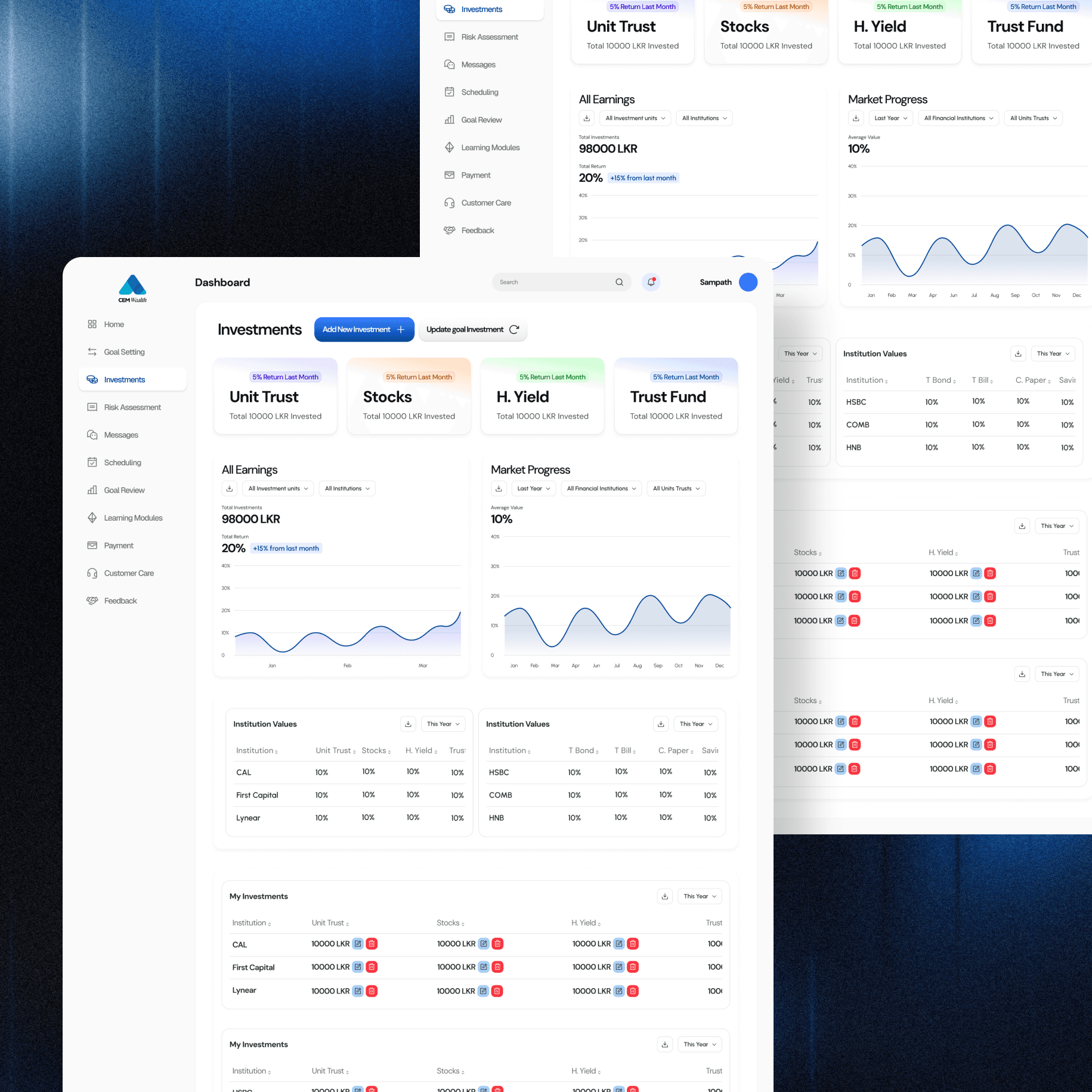This screenshot has width=1092, height=1092.
Task: Select H. Yield card in front window
Action: (x=543, y=396)
